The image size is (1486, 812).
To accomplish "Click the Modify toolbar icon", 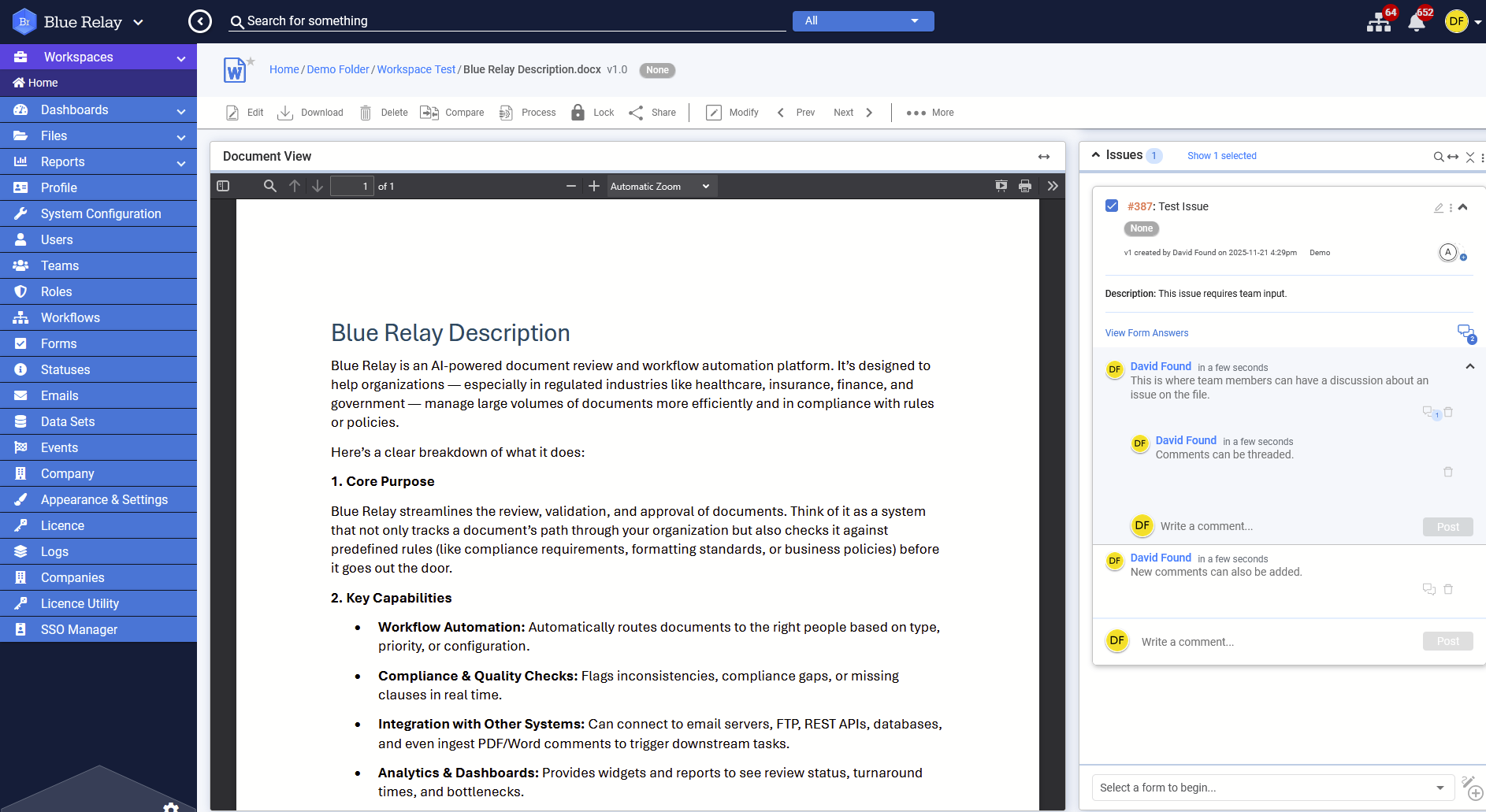I will (x=714, y=113).
